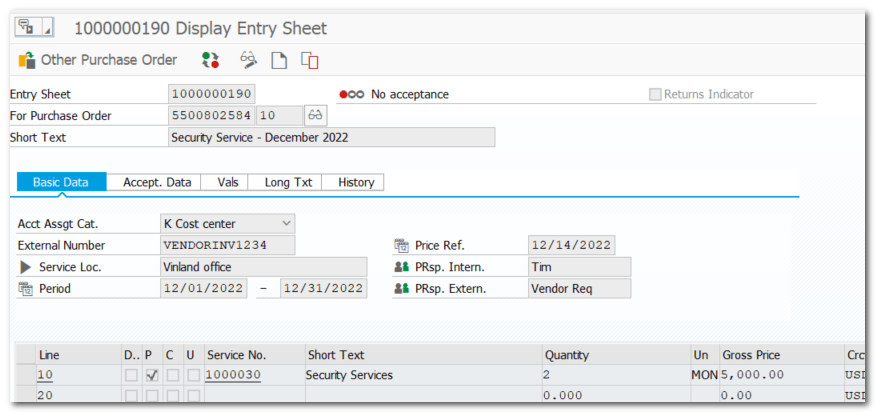Click glasses icon next to purchase order item

[x=316, y=116]
